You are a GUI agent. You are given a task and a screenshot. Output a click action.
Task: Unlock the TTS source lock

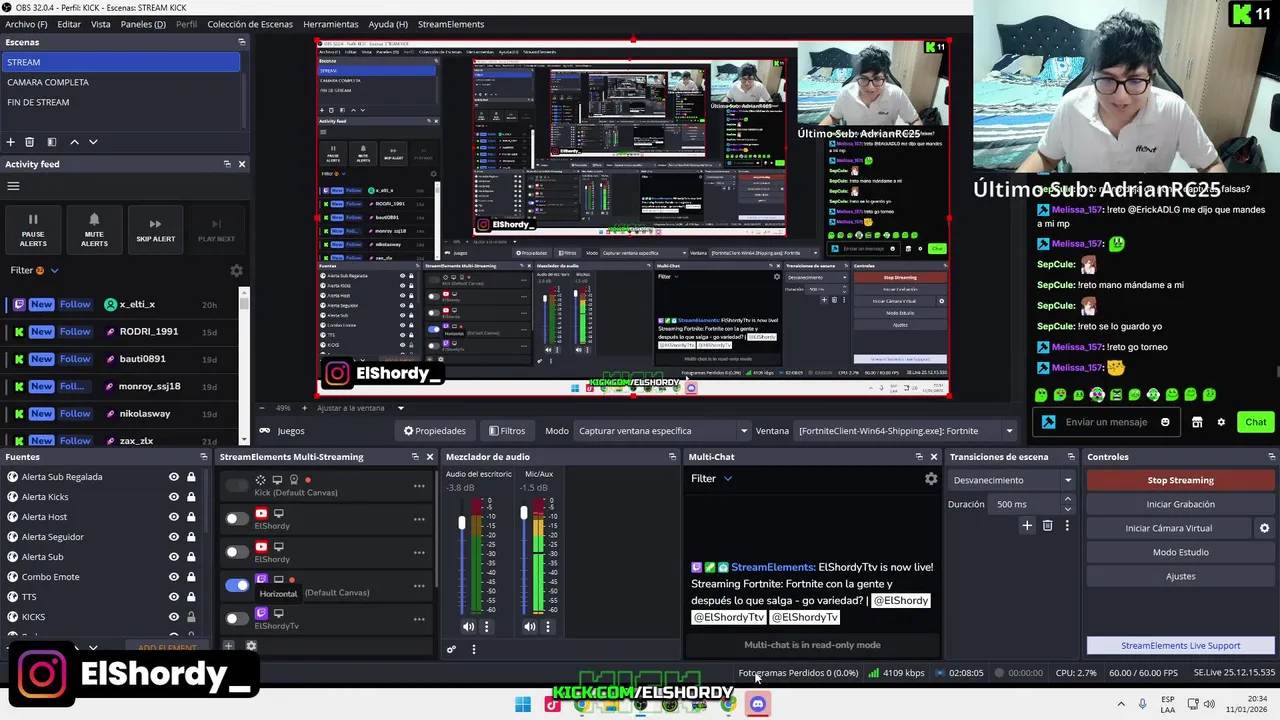click(x=191, y=597)
